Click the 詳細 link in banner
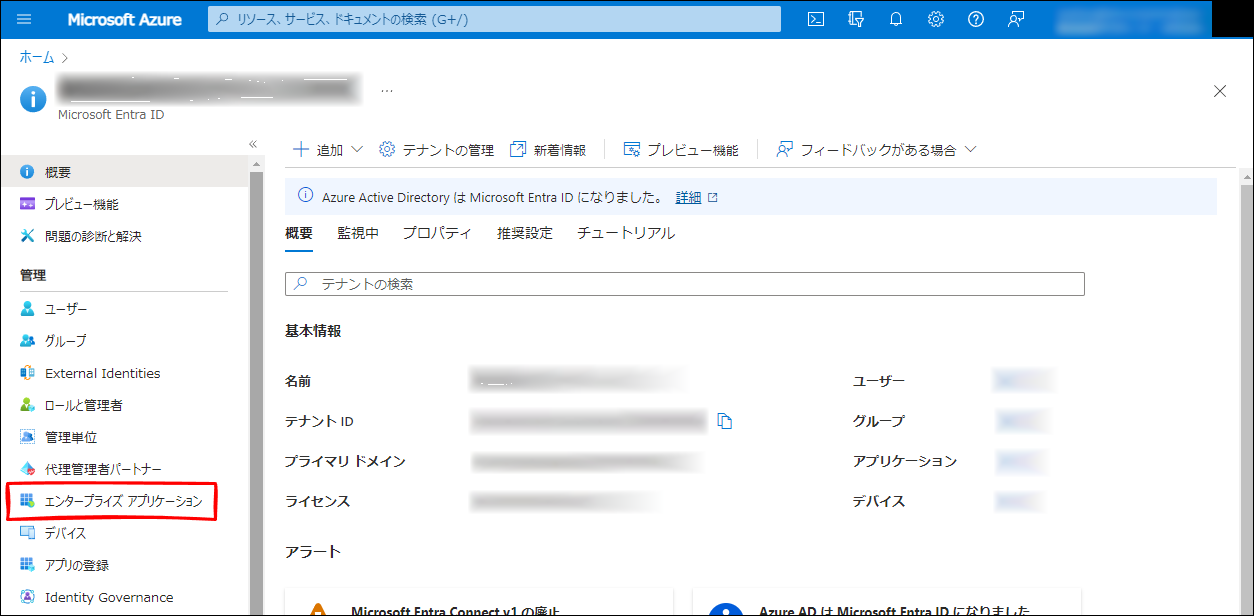 [688, 198]
